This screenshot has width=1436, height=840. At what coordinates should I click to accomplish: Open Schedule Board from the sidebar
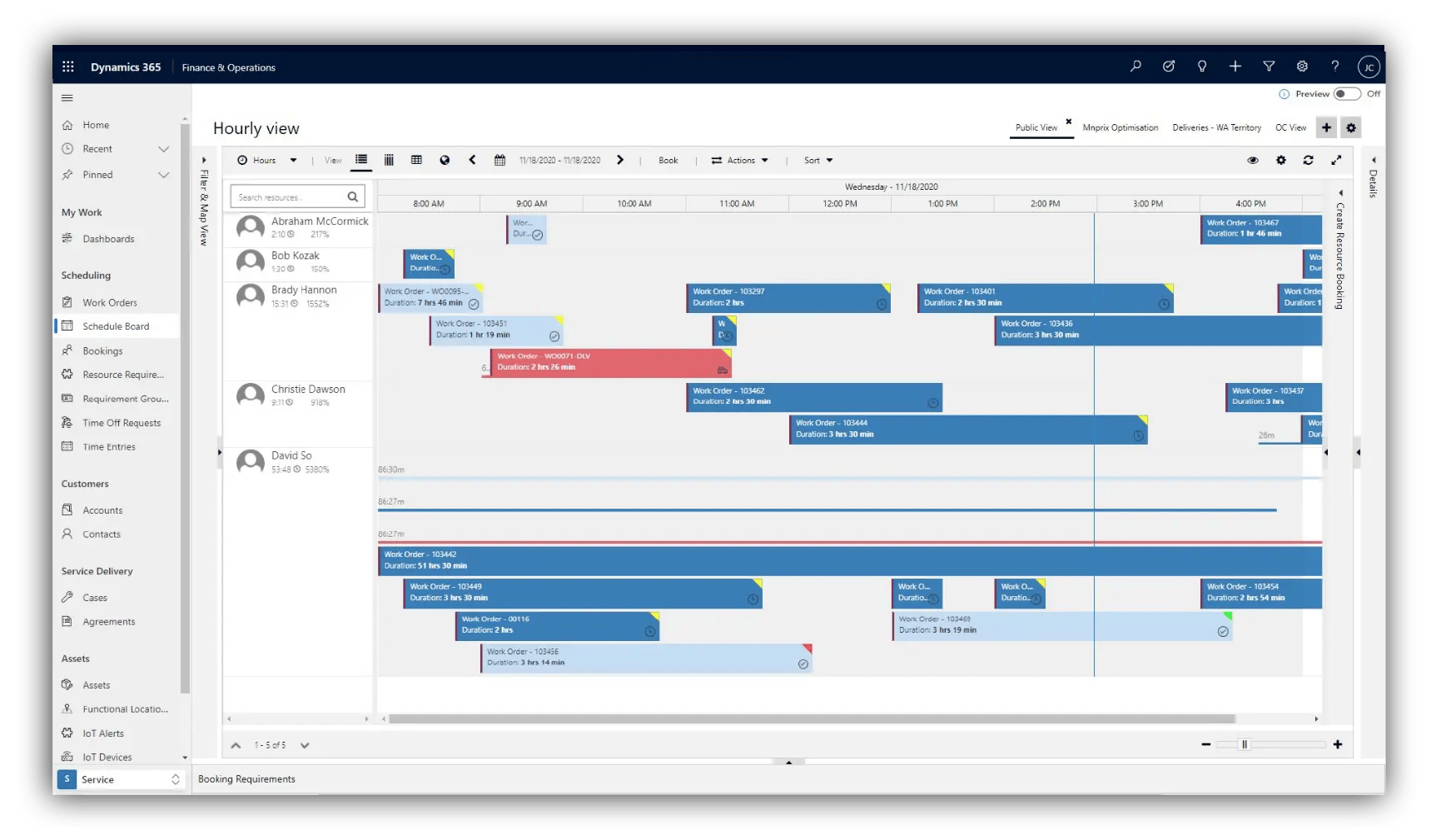tap(117, 326)
